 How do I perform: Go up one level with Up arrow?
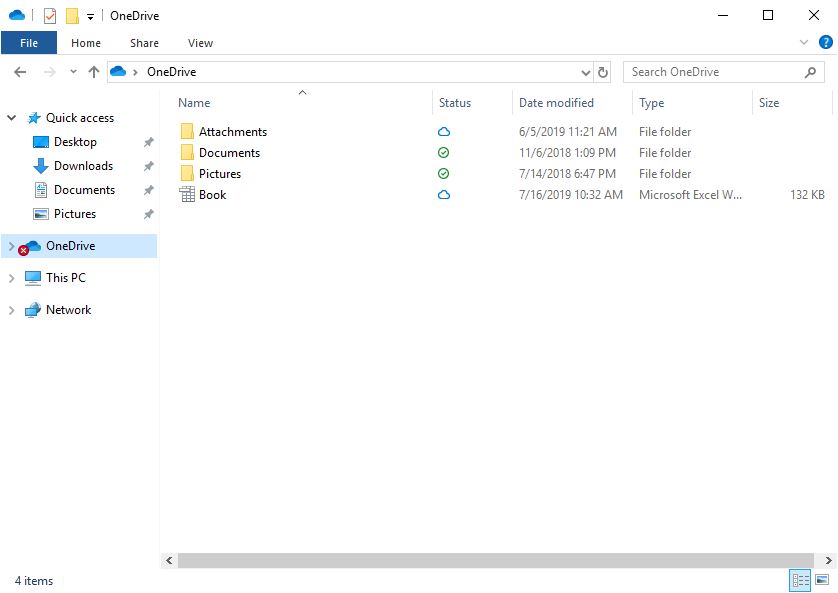coord(94,72)
